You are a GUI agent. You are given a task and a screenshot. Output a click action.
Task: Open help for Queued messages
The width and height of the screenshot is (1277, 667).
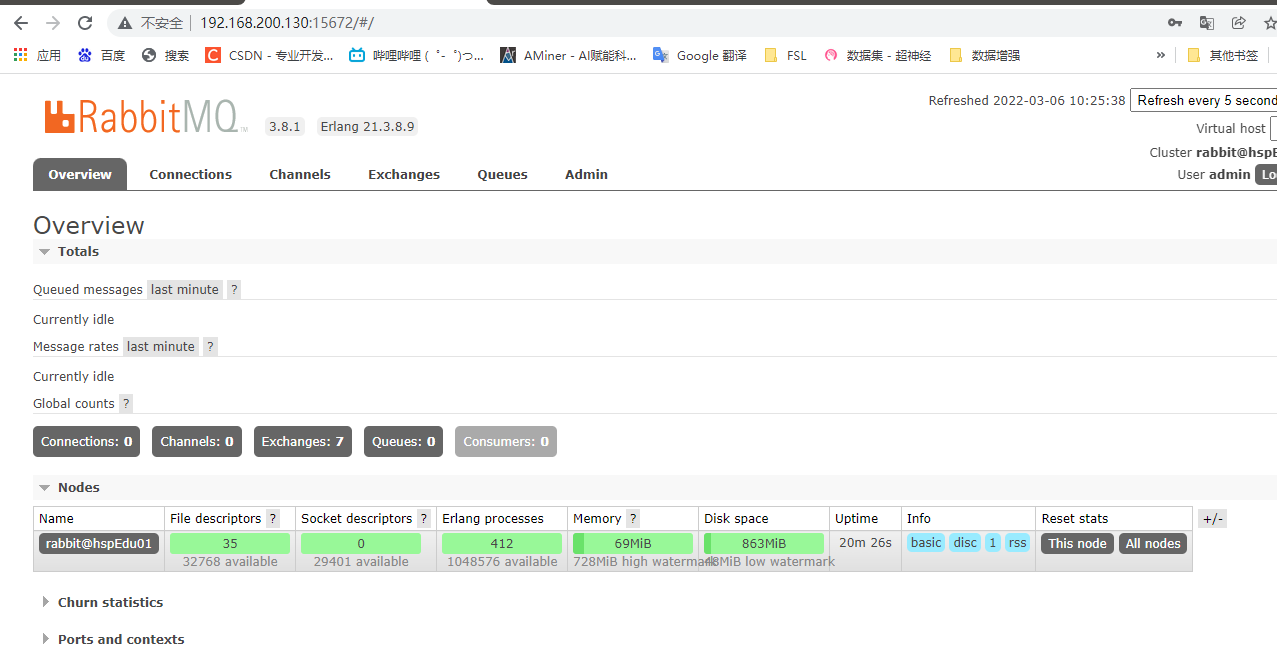(234, 289)
